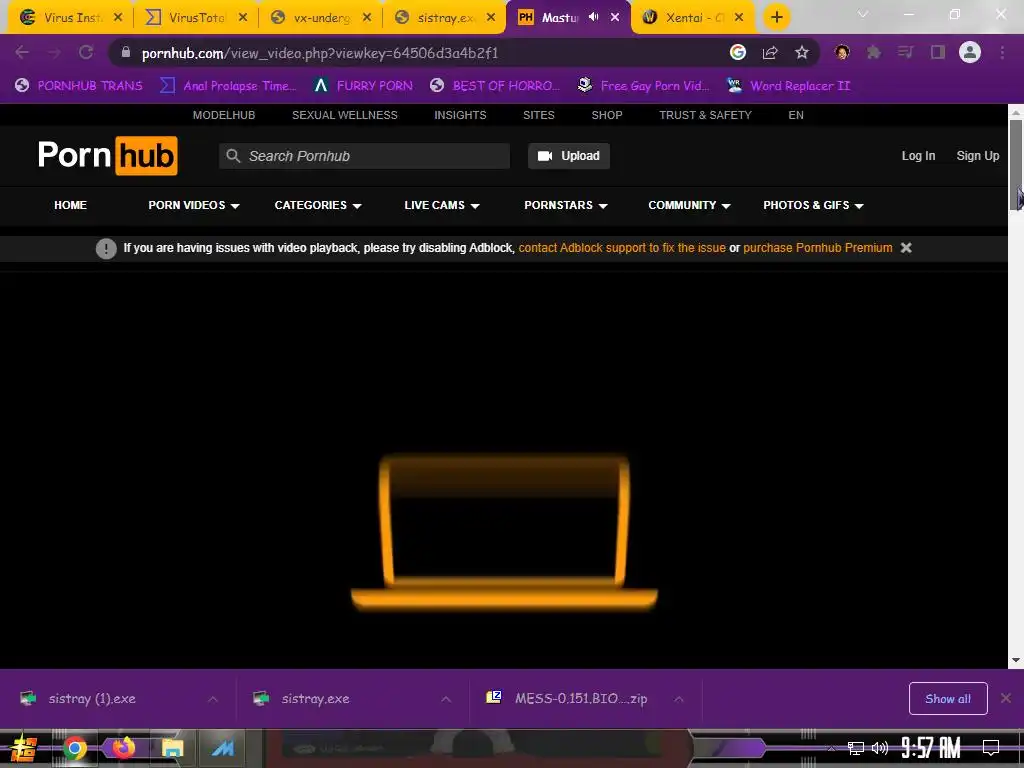This screenshot has width=1024, height=768.
Task: Reload the current page
Action: tap(86, 52)
